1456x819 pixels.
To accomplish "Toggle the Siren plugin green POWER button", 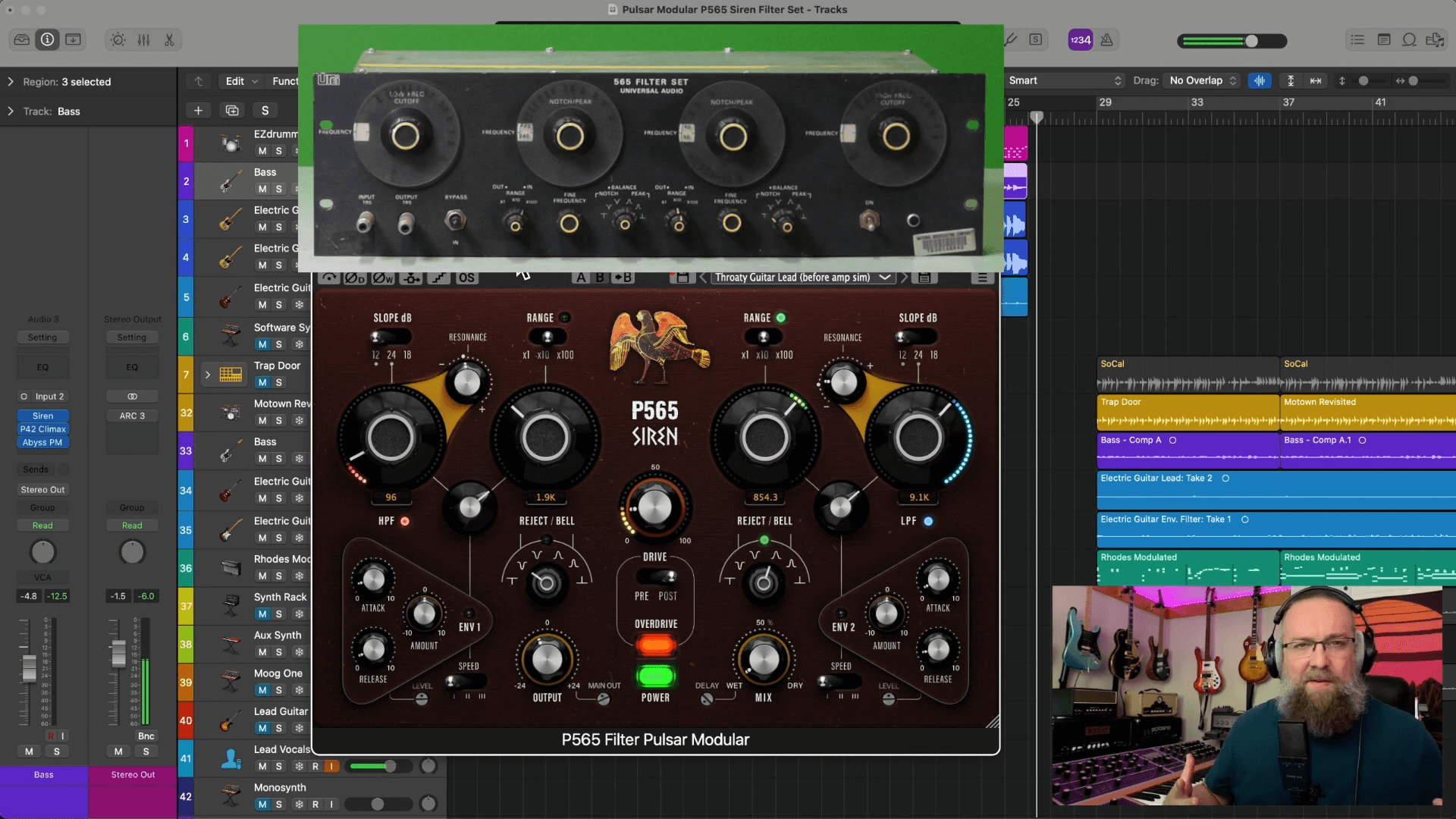I will pos(655,675).
